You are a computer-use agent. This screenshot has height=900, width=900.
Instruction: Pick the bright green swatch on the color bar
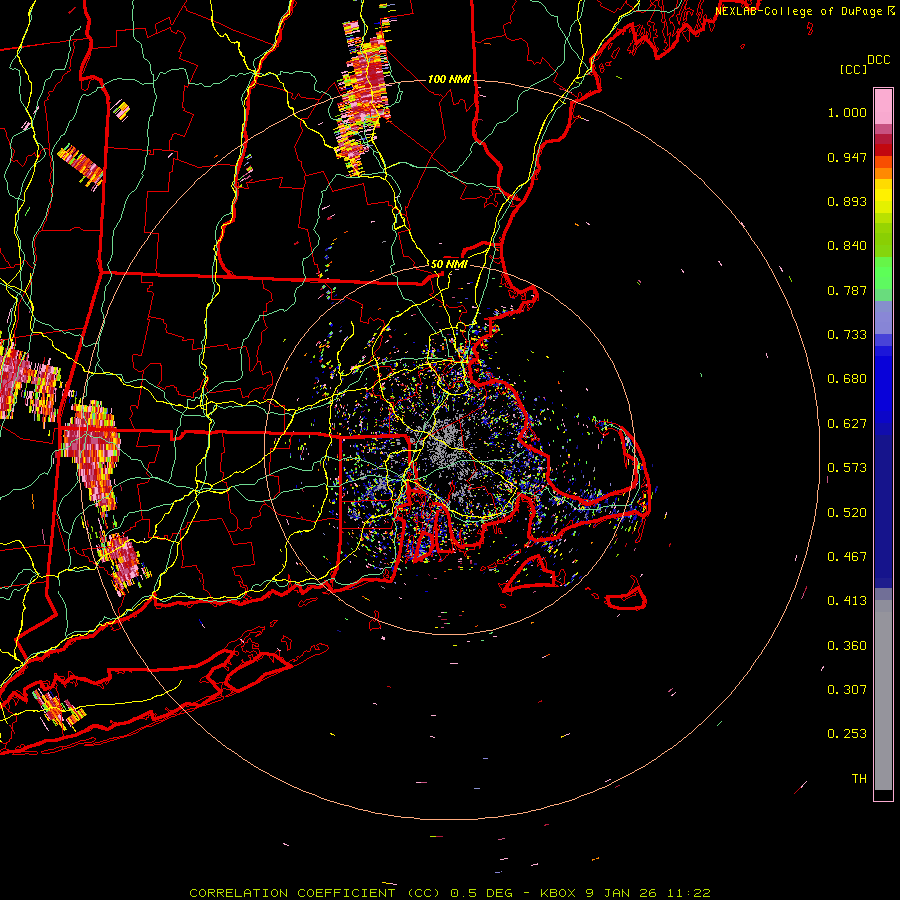point(883,273)
